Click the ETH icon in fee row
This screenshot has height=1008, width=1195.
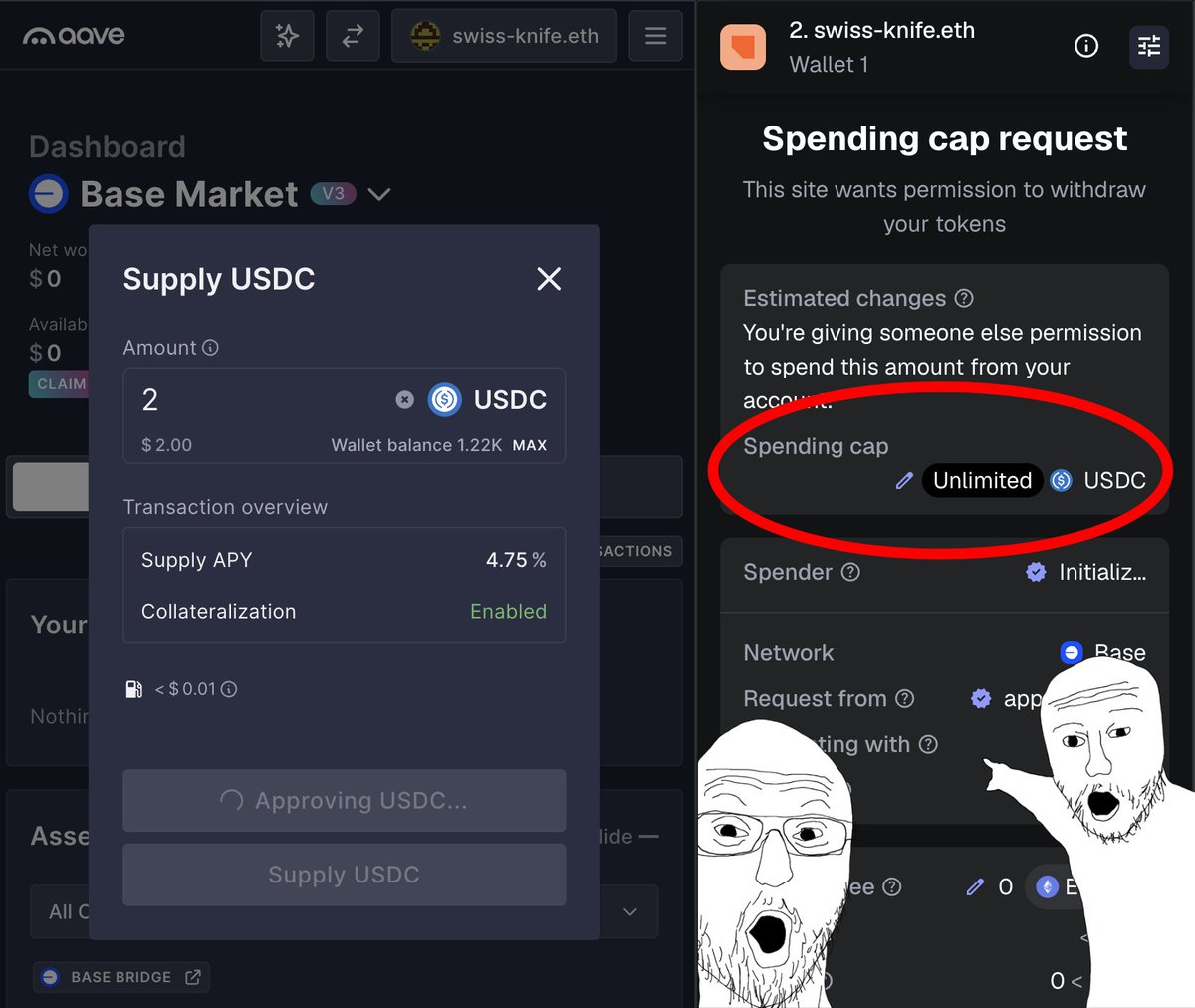pyautogui.click(x=1047, y=886)
